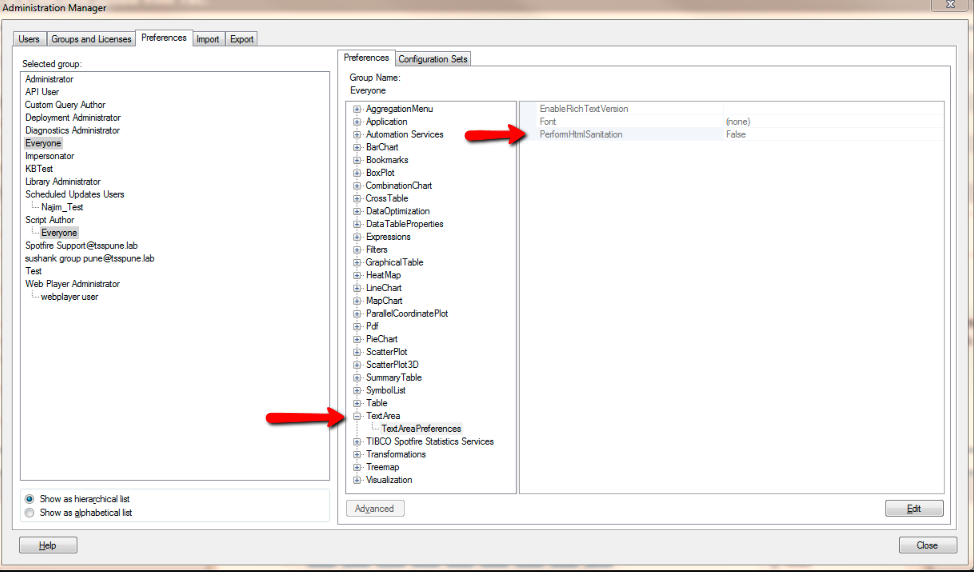Image resolution: width=974 pixels, height=572 pixels.
Task: Select the PieChart tree item
Action: pos(382,339)
